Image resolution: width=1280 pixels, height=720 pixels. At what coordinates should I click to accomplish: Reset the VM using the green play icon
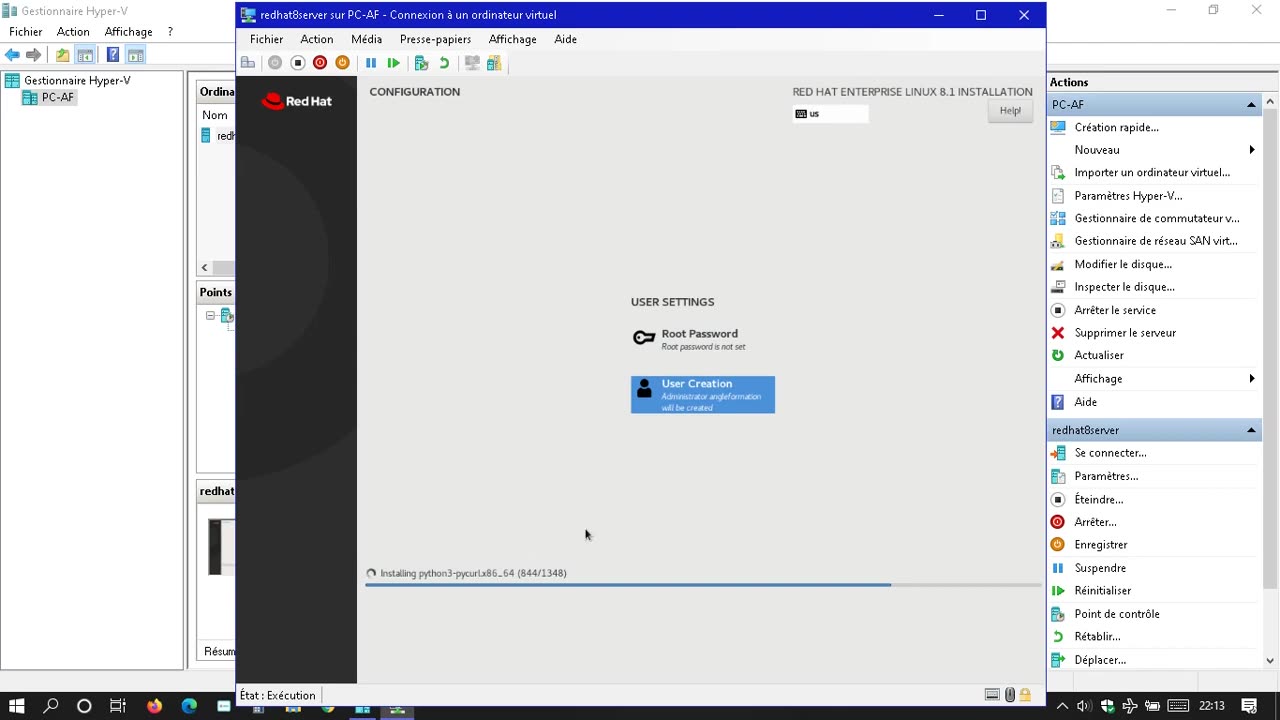point(394,63)
